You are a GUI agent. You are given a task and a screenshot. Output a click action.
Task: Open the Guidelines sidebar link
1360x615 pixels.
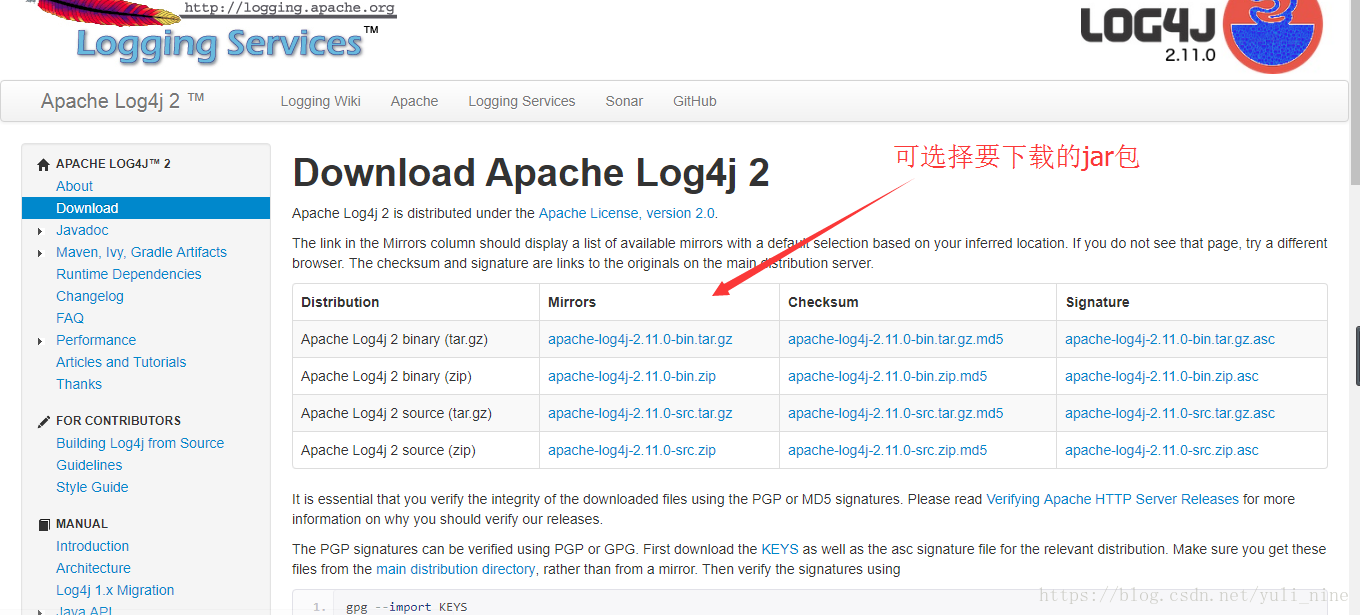89,465
